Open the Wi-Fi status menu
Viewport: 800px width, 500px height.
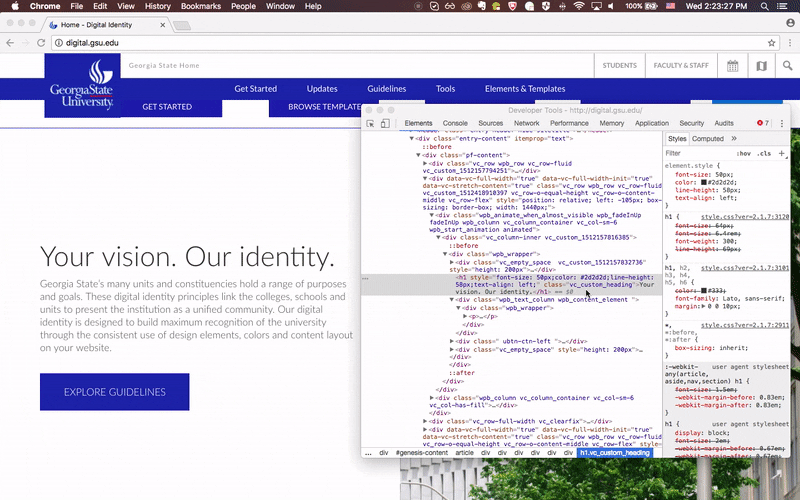pos(579,6)
